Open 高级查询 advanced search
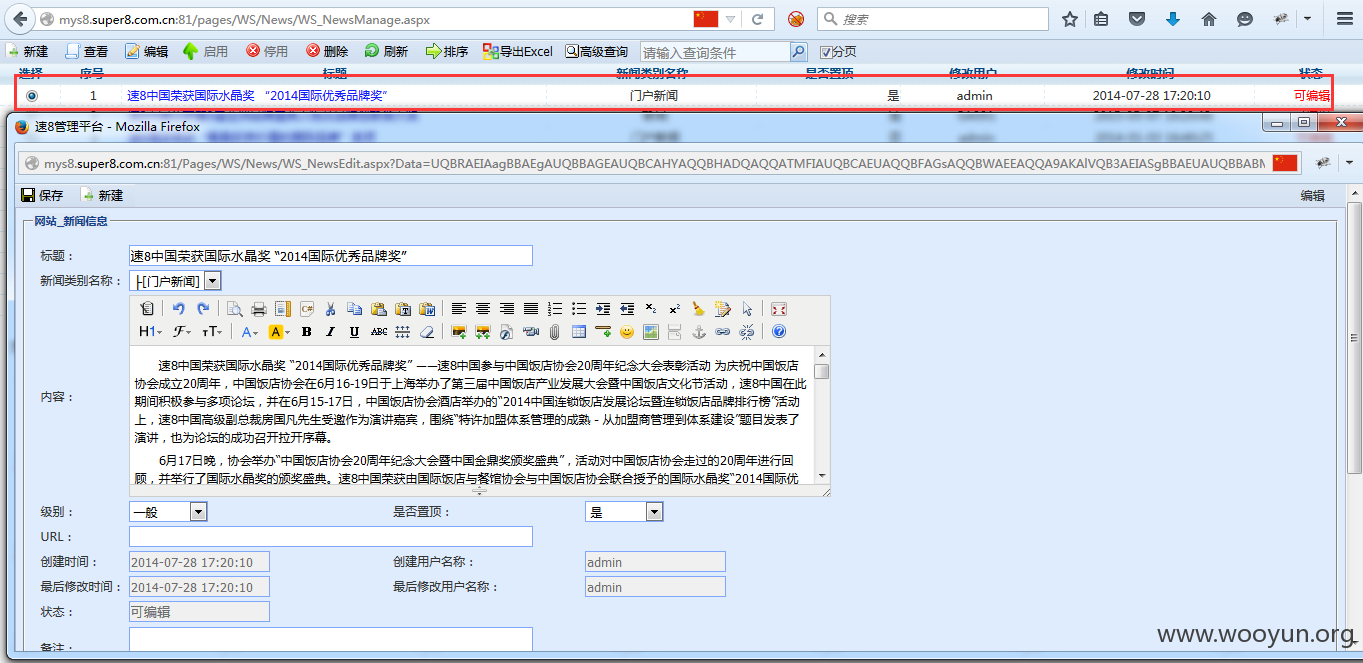The width and height of the screenshot is (1363, 663). (597, 52)
